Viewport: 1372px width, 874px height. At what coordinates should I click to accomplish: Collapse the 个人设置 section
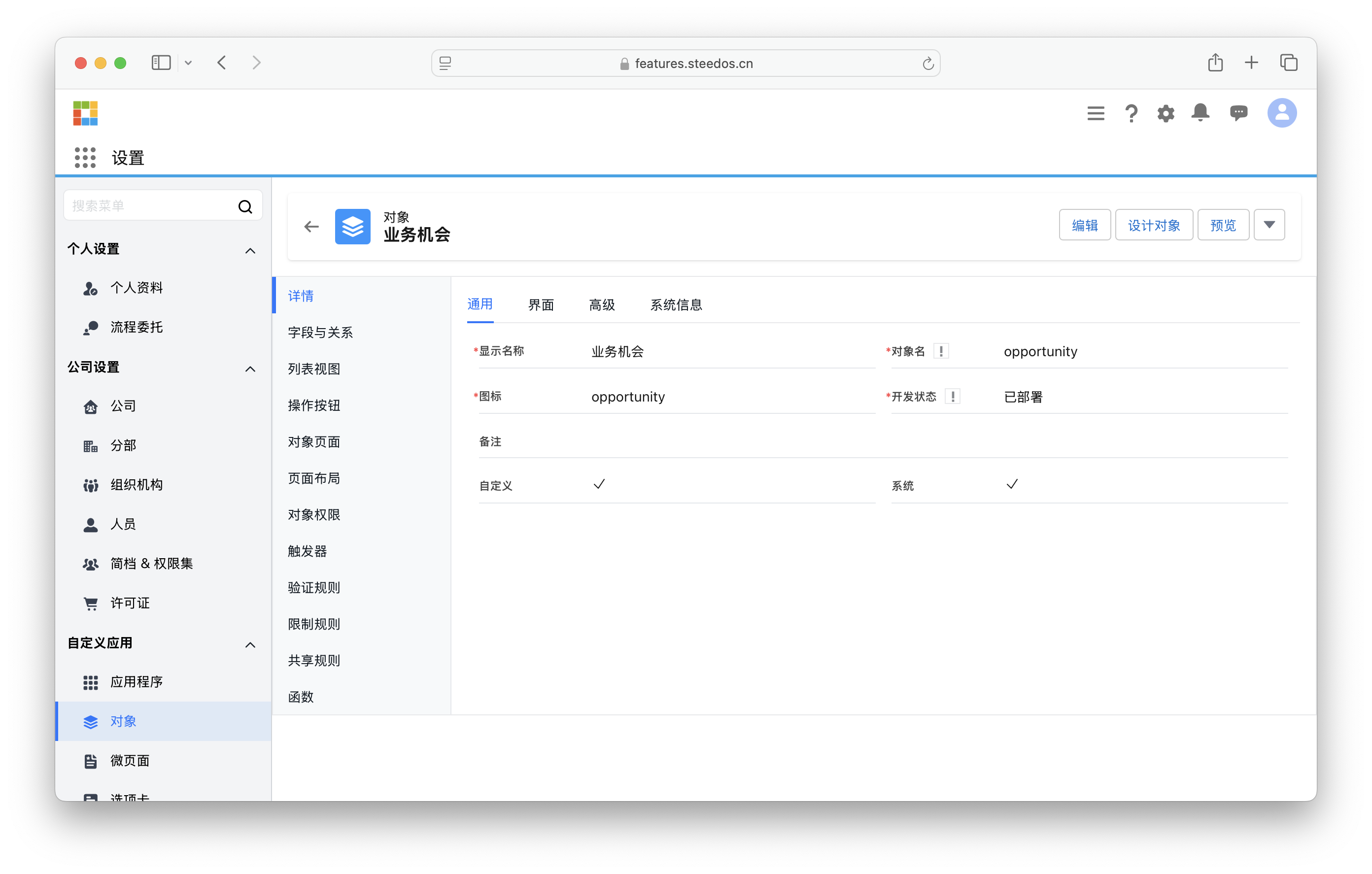tap(250, 250)
